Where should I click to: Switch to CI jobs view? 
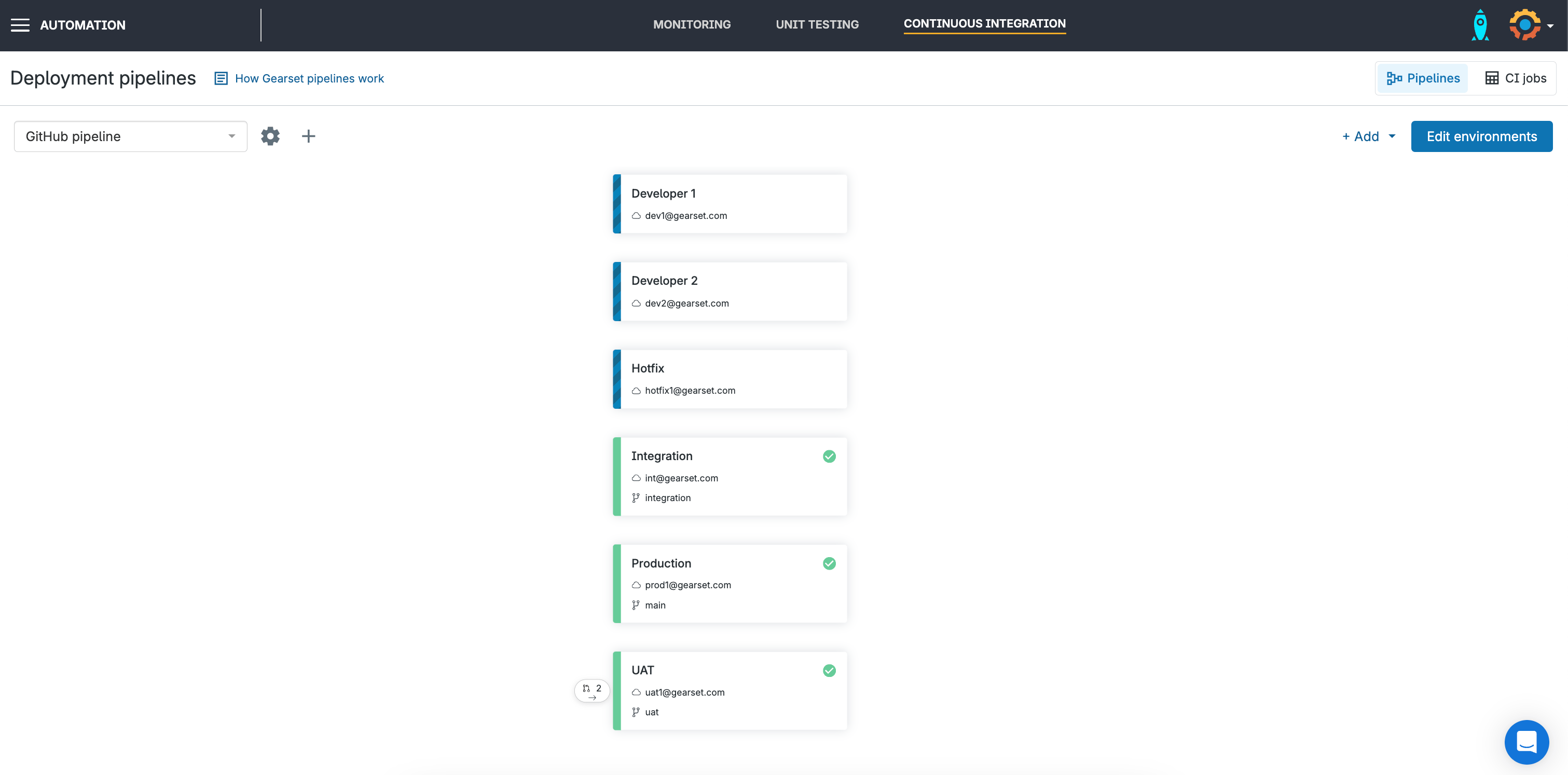(1515, 78)
